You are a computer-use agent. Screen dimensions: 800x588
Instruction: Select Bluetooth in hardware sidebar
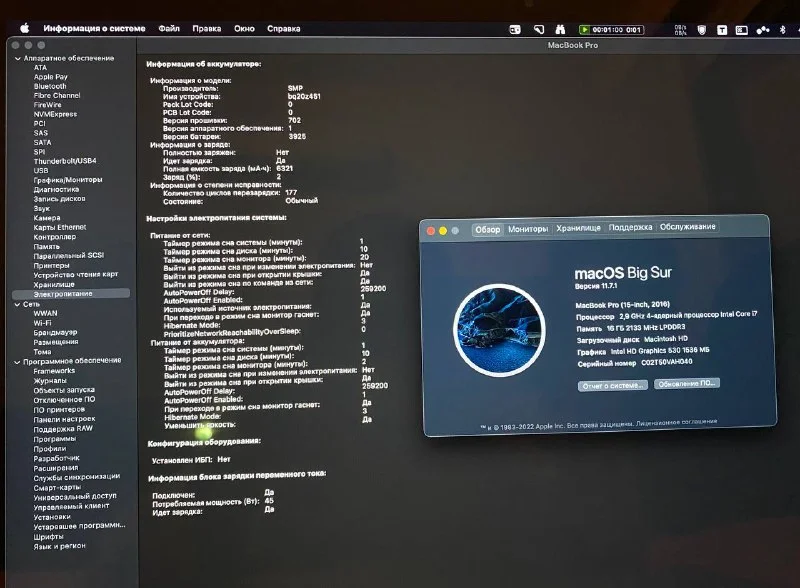pyautogui.click(x=50, y=86)
